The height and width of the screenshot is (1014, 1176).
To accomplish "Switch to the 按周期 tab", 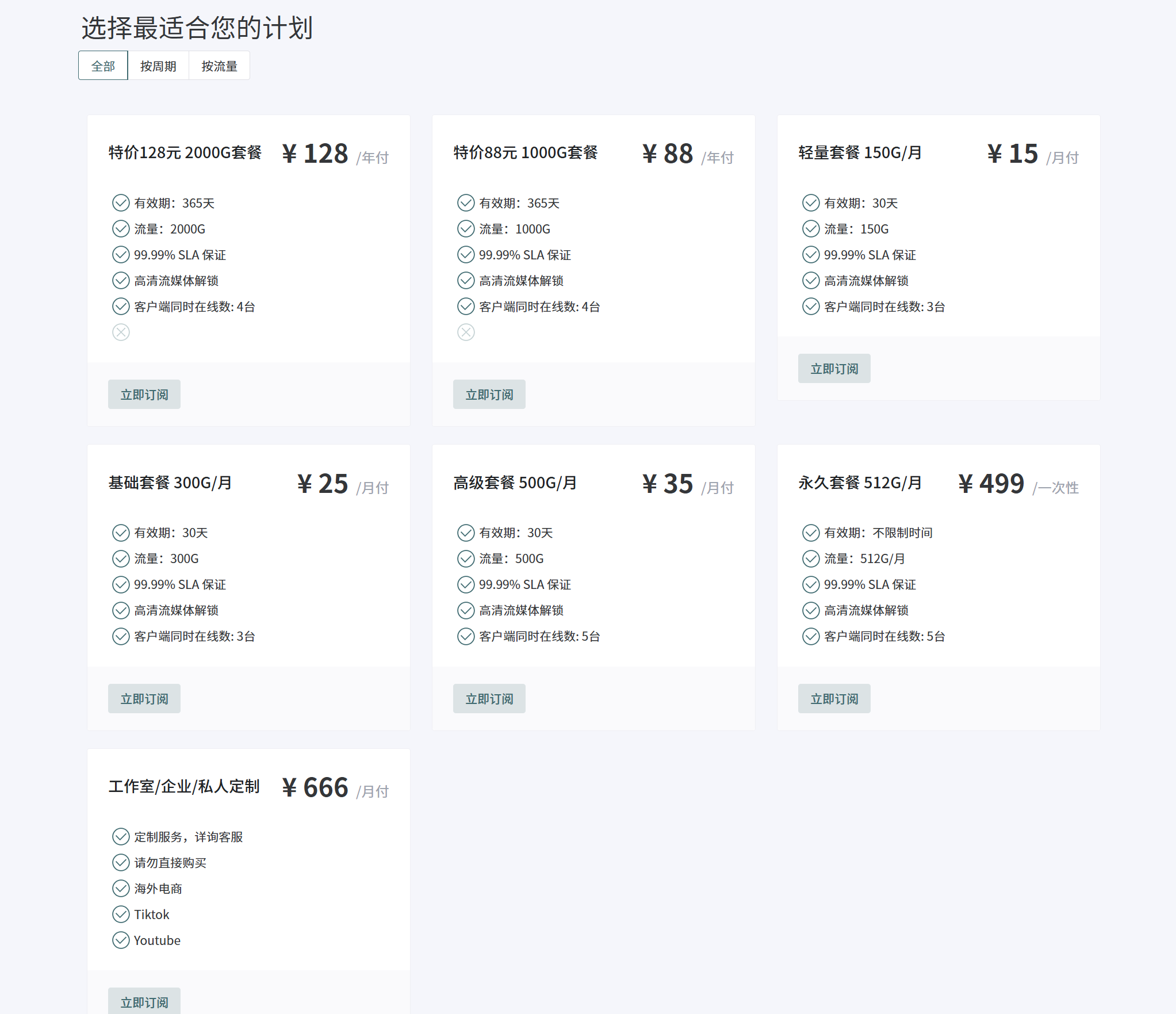I will tap(158, 66).
